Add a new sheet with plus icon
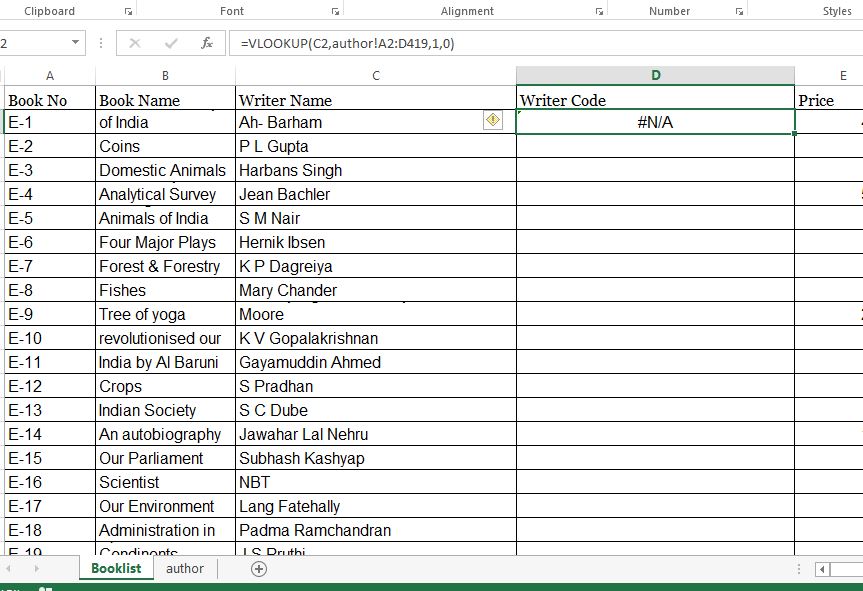The width and height of the screenshot is (863, 591). (259, 568)
